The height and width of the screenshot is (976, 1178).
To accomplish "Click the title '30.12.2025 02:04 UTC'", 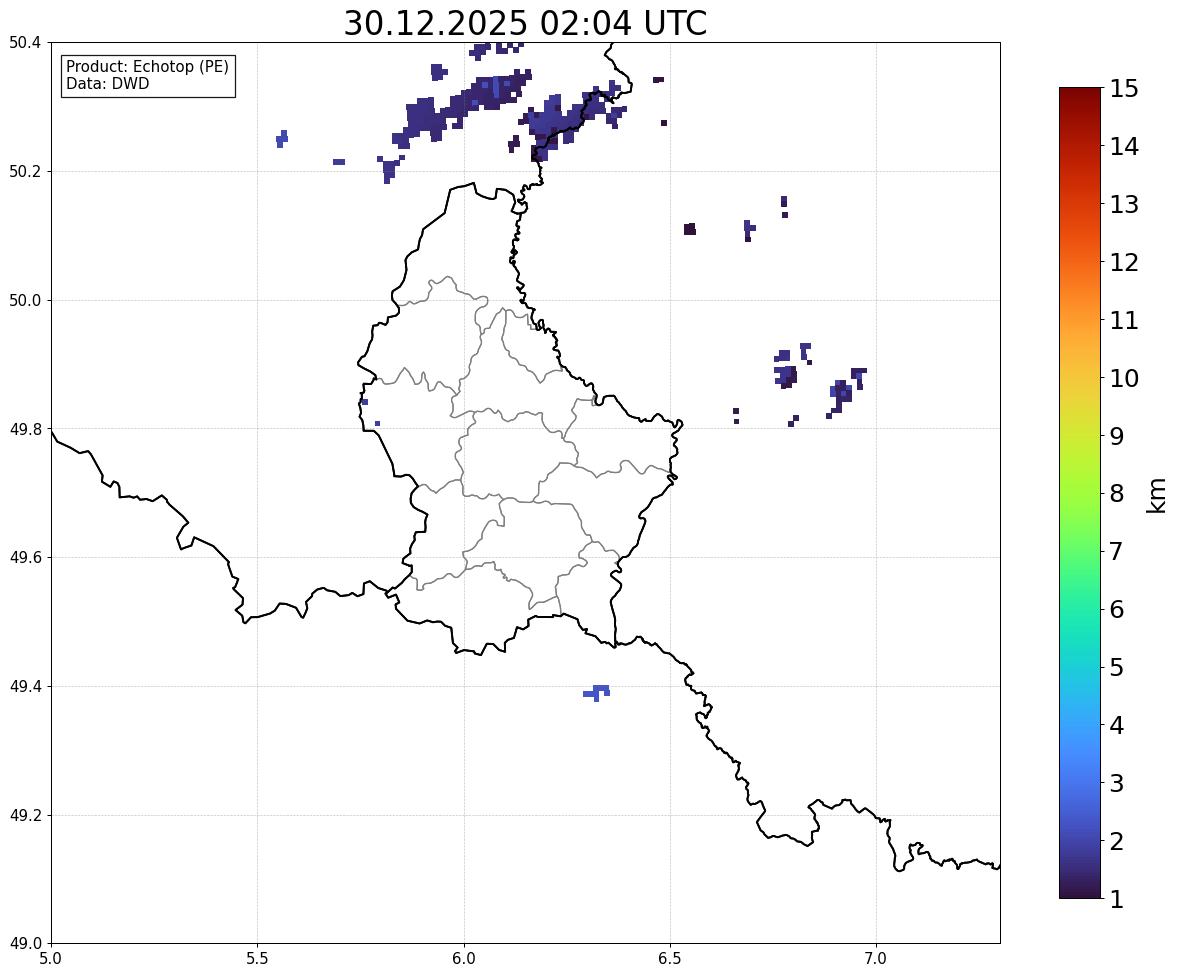I will click(x=525, y=23).
